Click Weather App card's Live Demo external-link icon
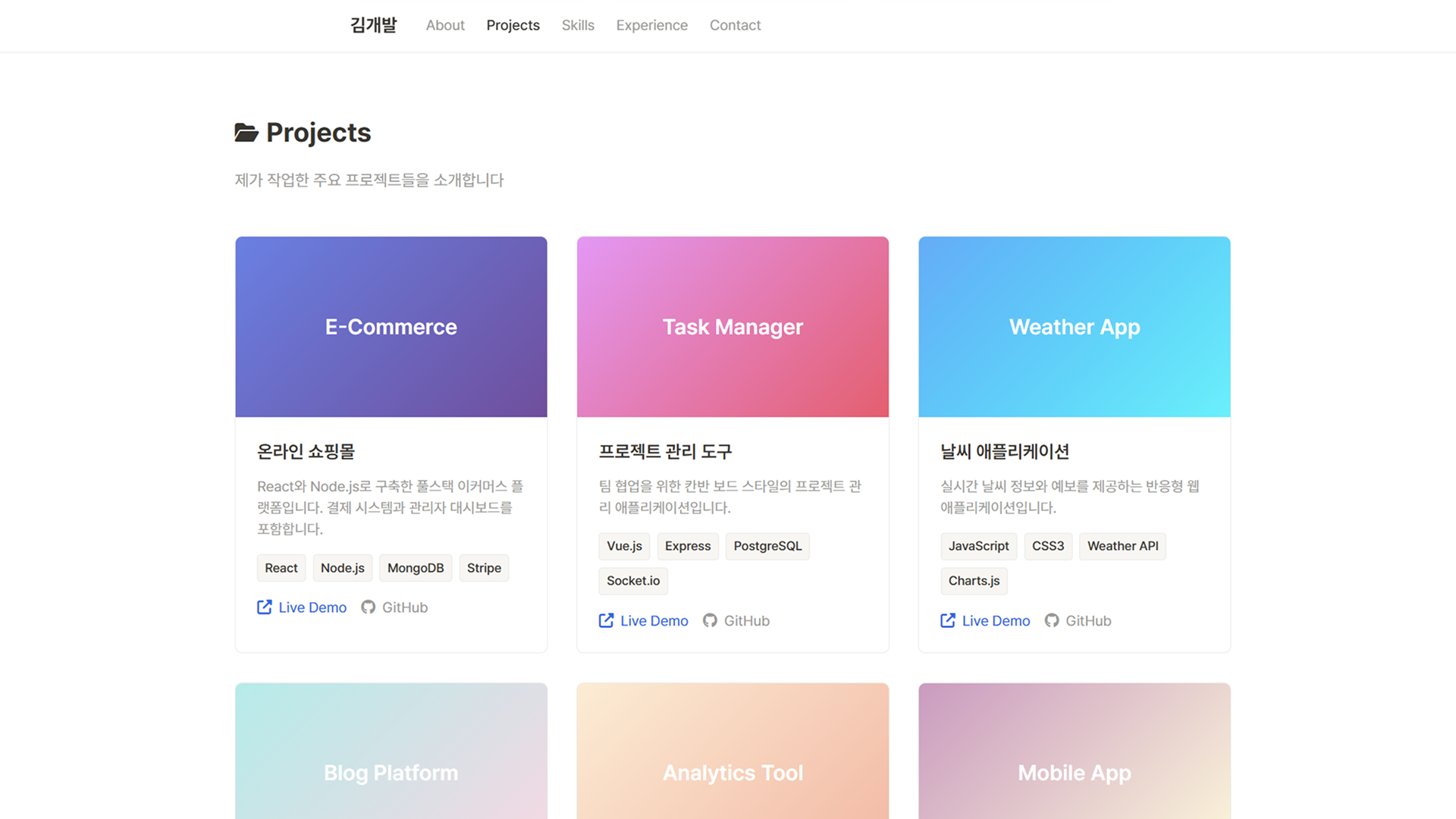Image resolution: width=1456 pixels, height=819 pixels. pos(947,621)
